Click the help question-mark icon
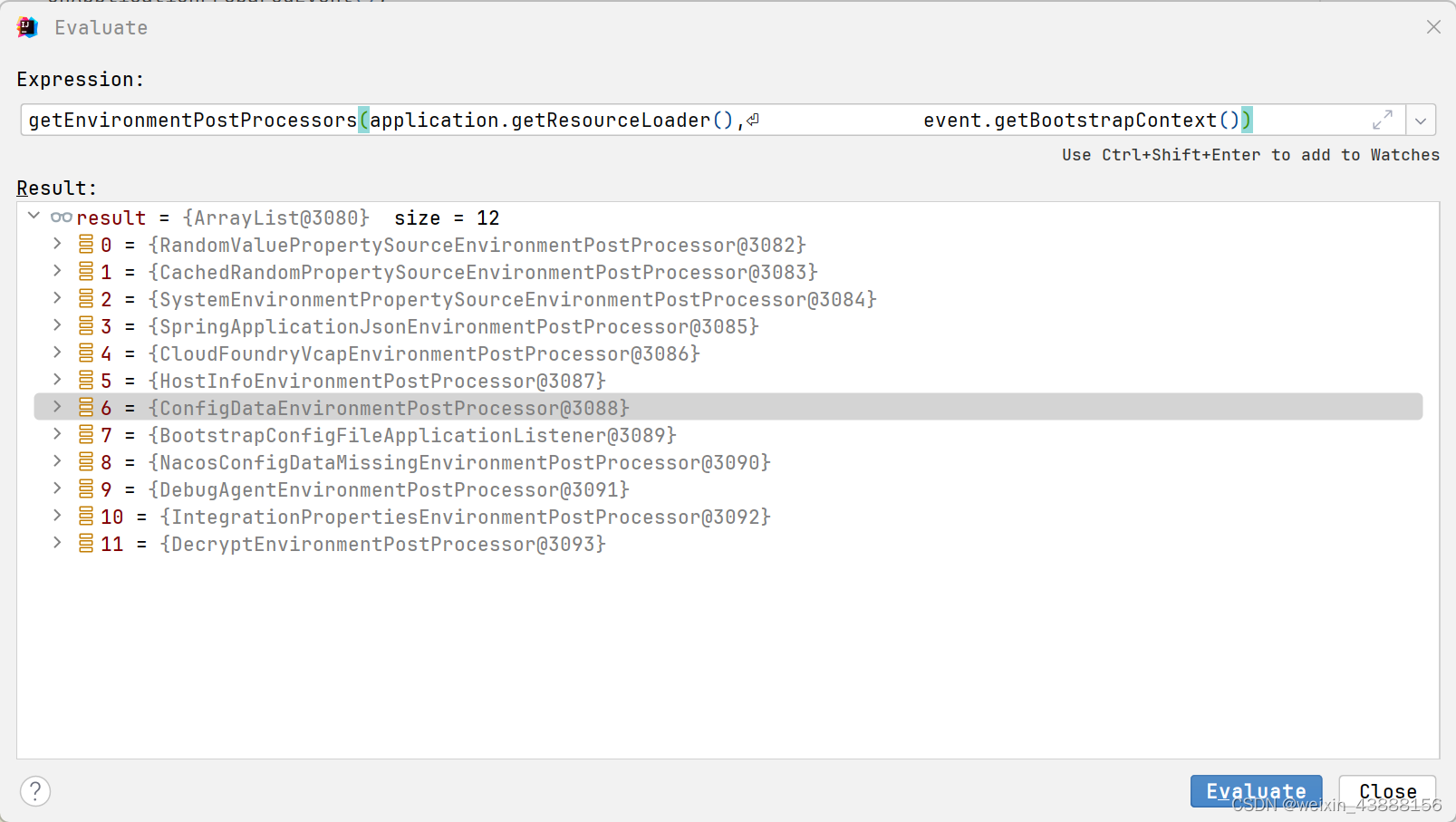 pyautogui.click(x=34, y=790)
